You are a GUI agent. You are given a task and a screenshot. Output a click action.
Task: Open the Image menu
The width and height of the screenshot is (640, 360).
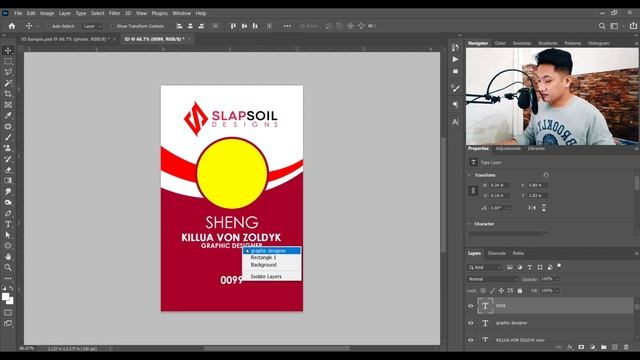point(47,13)
